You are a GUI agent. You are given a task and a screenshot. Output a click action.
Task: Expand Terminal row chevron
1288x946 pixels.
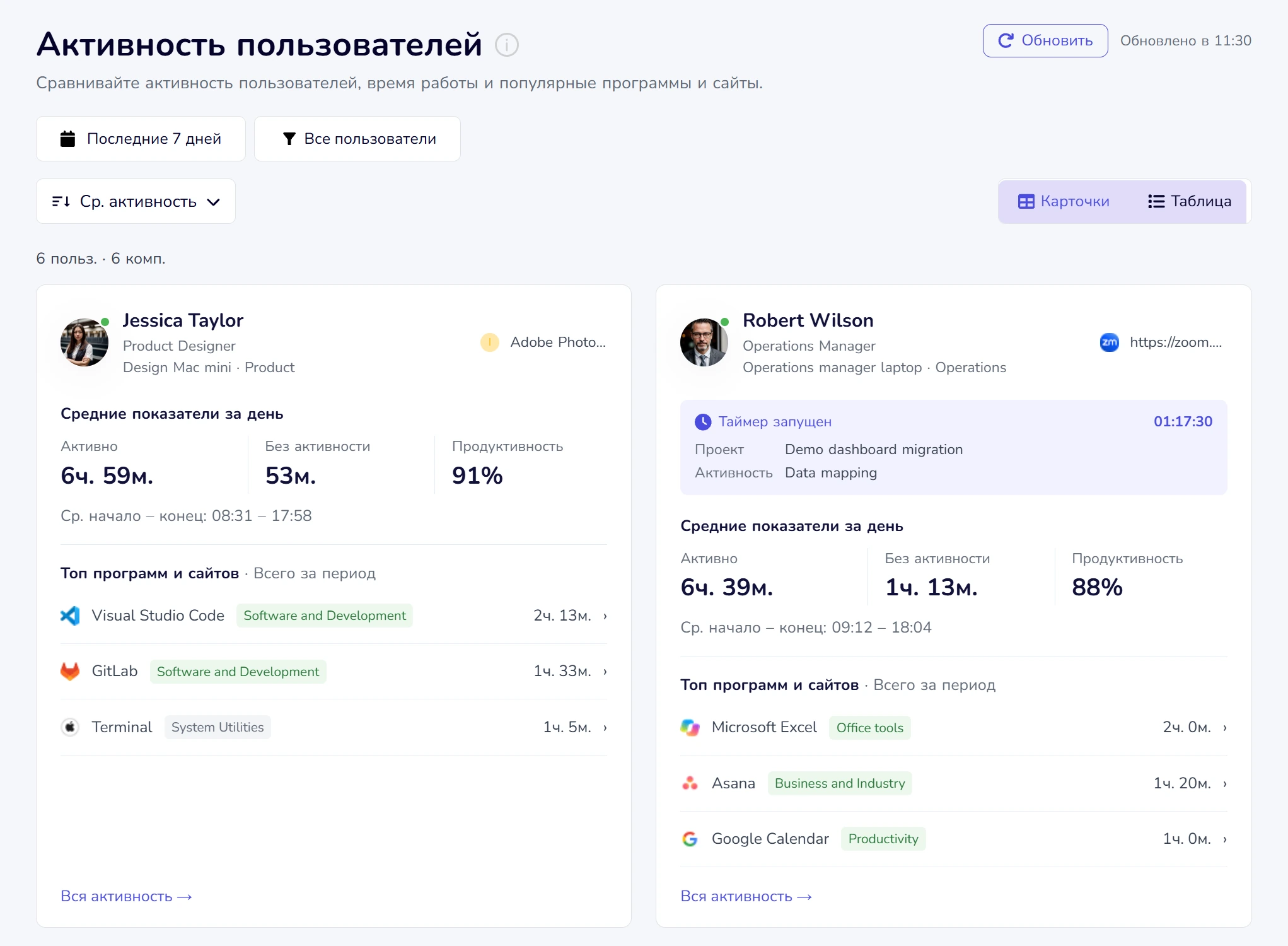point(605,727)
